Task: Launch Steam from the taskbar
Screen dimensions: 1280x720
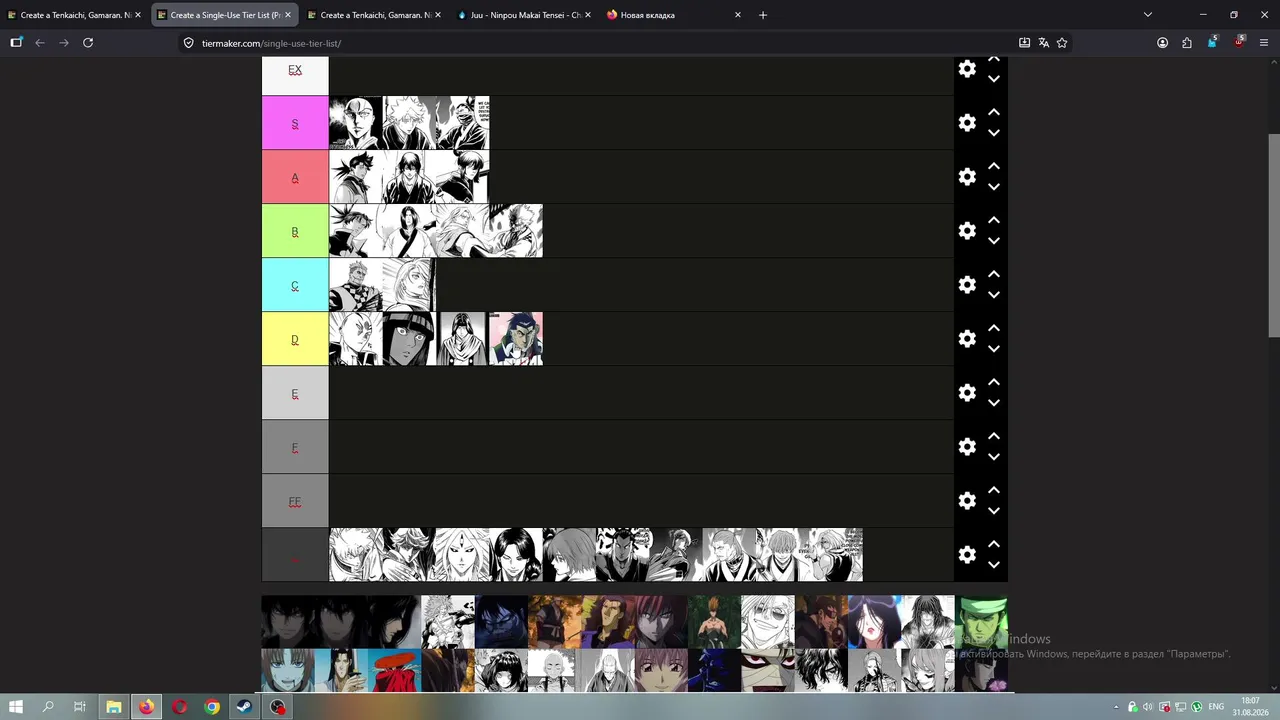Action: (x=244, y=707)
